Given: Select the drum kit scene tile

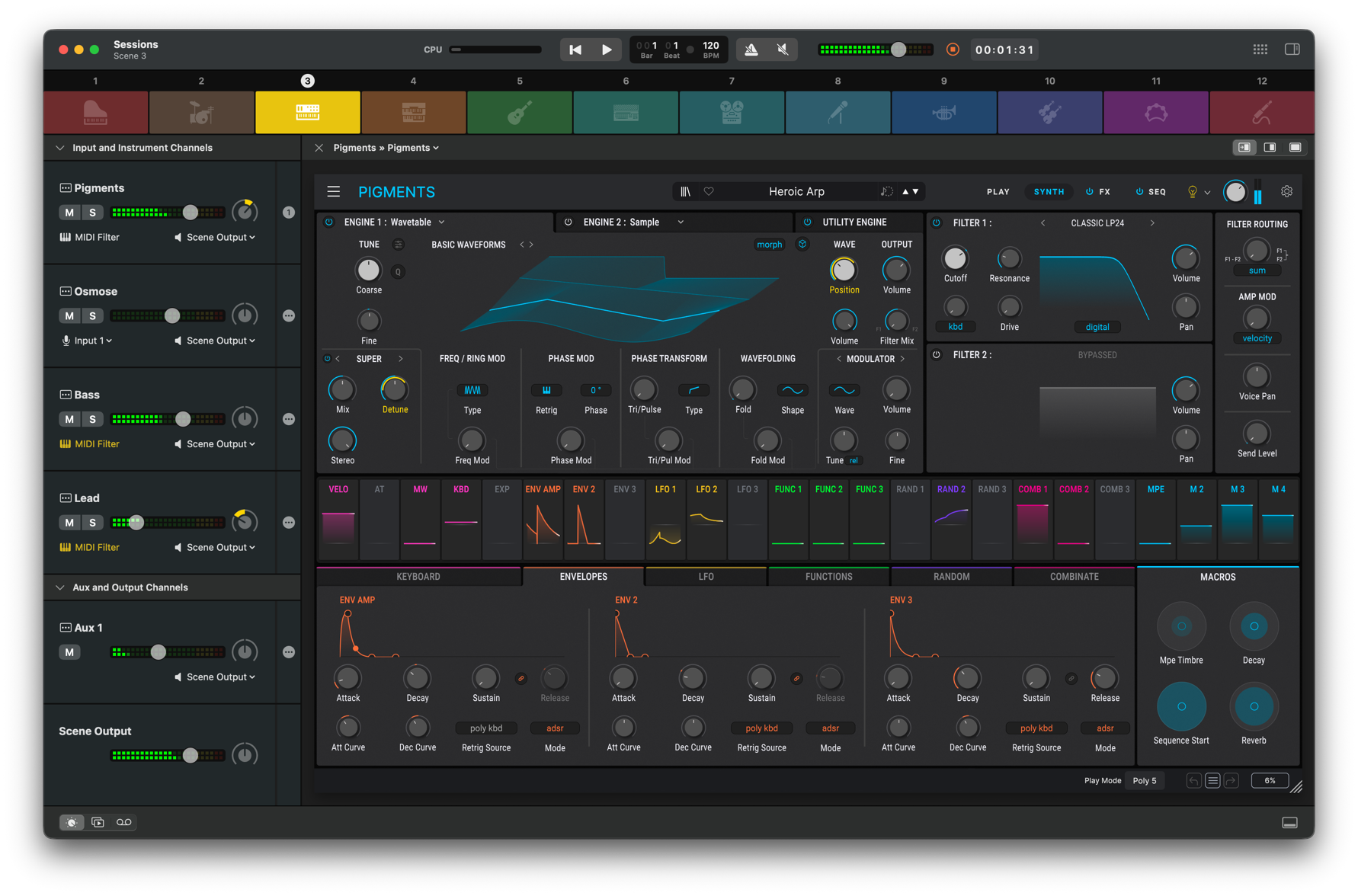Looking at the screenshot, I should (201, 113).
